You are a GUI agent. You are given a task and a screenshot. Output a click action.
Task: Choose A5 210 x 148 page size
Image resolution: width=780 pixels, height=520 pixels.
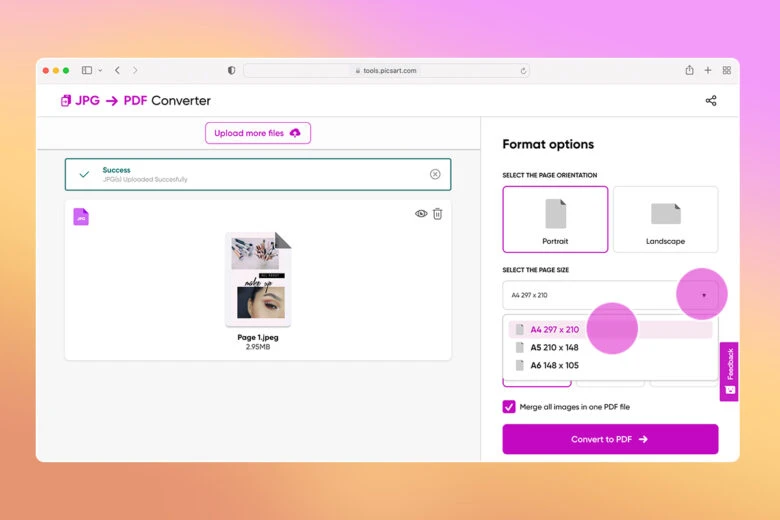[553, 348]
